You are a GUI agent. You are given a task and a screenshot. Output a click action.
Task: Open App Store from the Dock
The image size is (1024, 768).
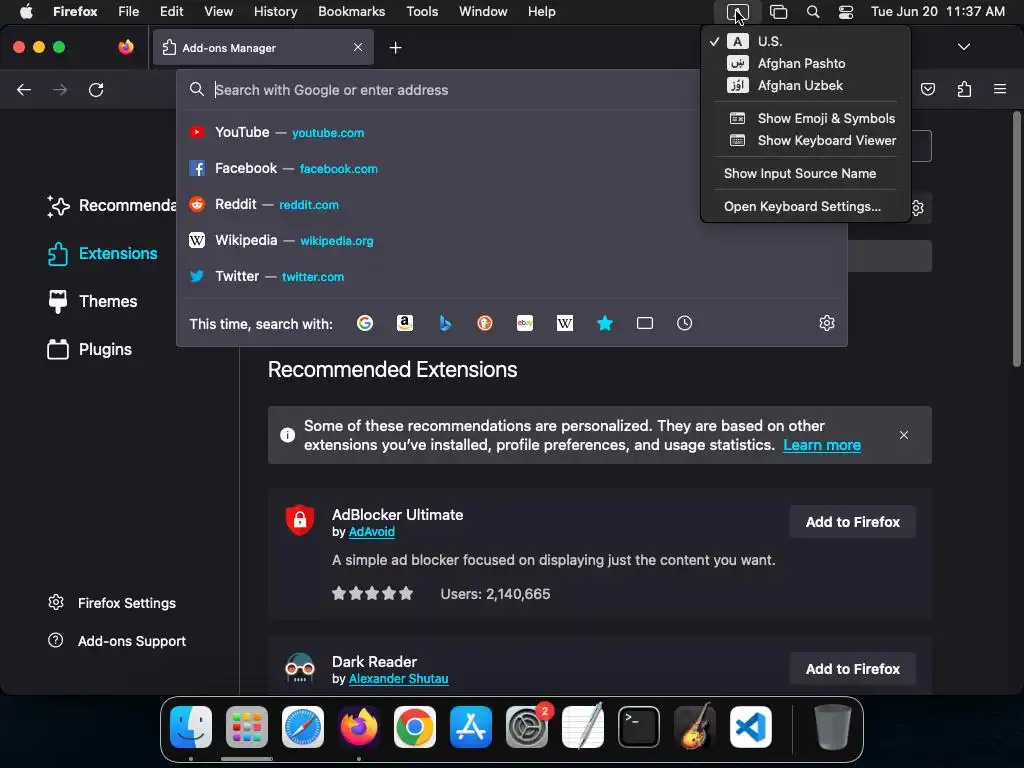471,727
